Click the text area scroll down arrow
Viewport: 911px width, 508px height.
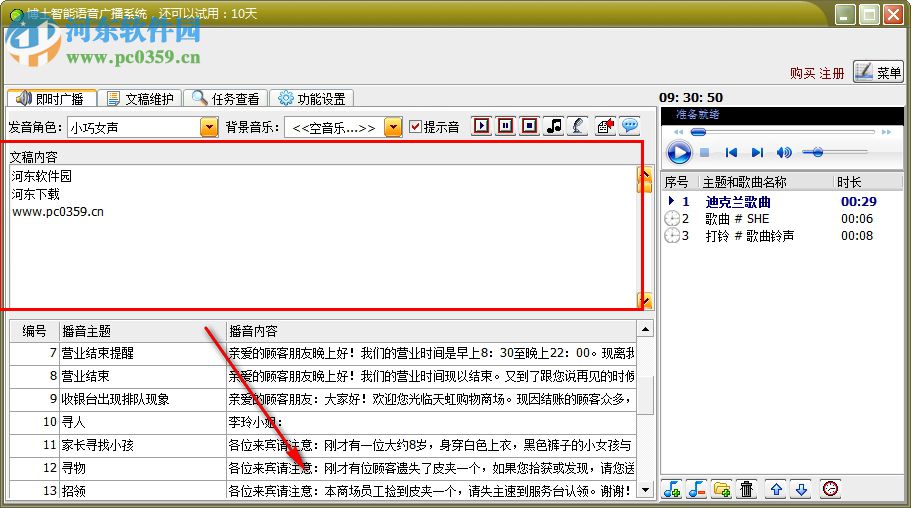[644, 300]
